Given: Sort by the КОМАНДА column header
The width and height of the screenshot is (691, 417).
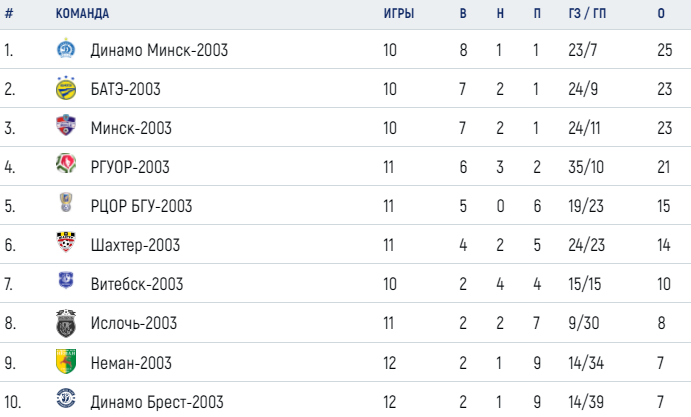Looking at the screenshot, I should (x=82, y=14).
